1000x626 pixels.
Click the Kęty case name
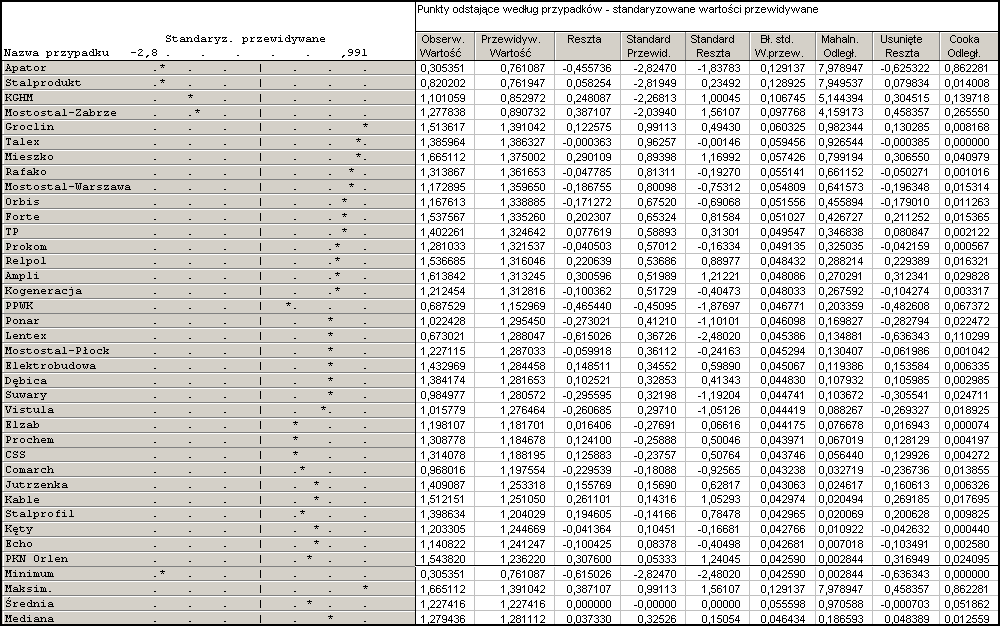click(18, 529)
